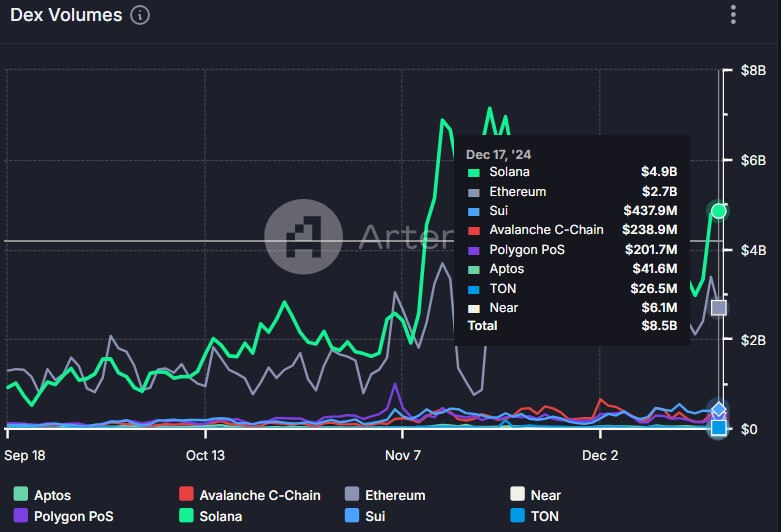This screenshot has width=781, height=532.
Task: Toggle Aptos series in the legend
Action: (42, 495)
